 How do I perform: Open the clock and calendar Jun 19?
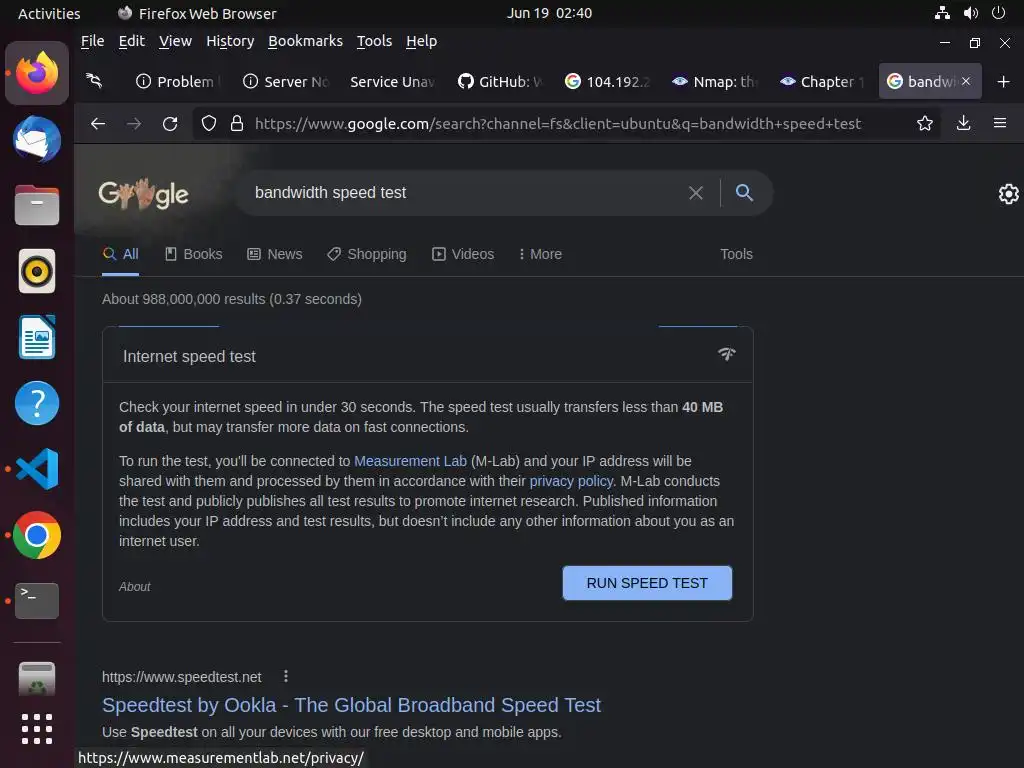point(549,13)
